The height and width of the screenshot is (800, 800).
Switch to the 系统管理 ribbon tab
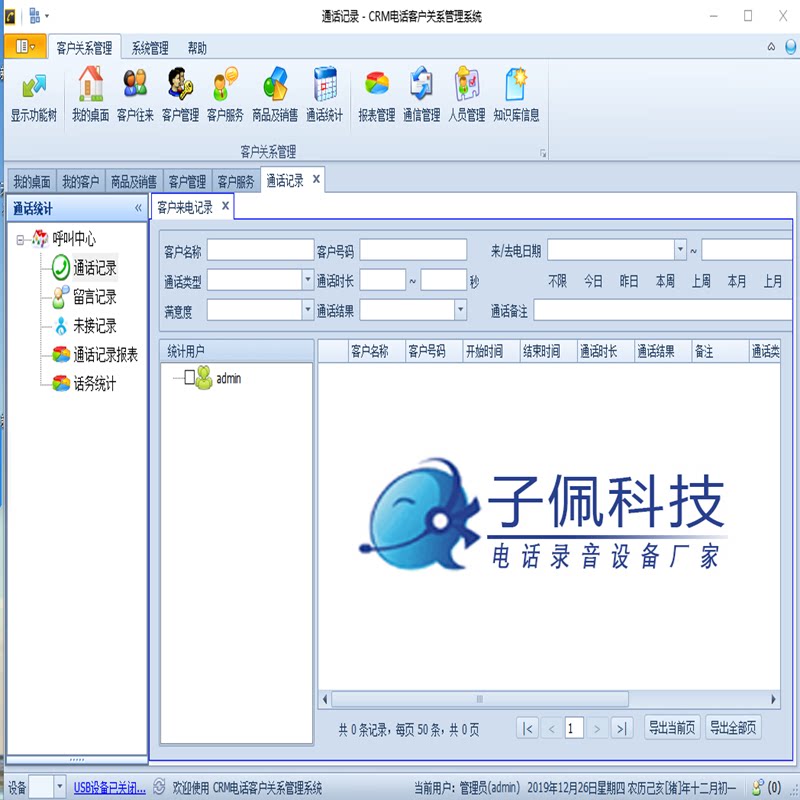tap(150, 48)
